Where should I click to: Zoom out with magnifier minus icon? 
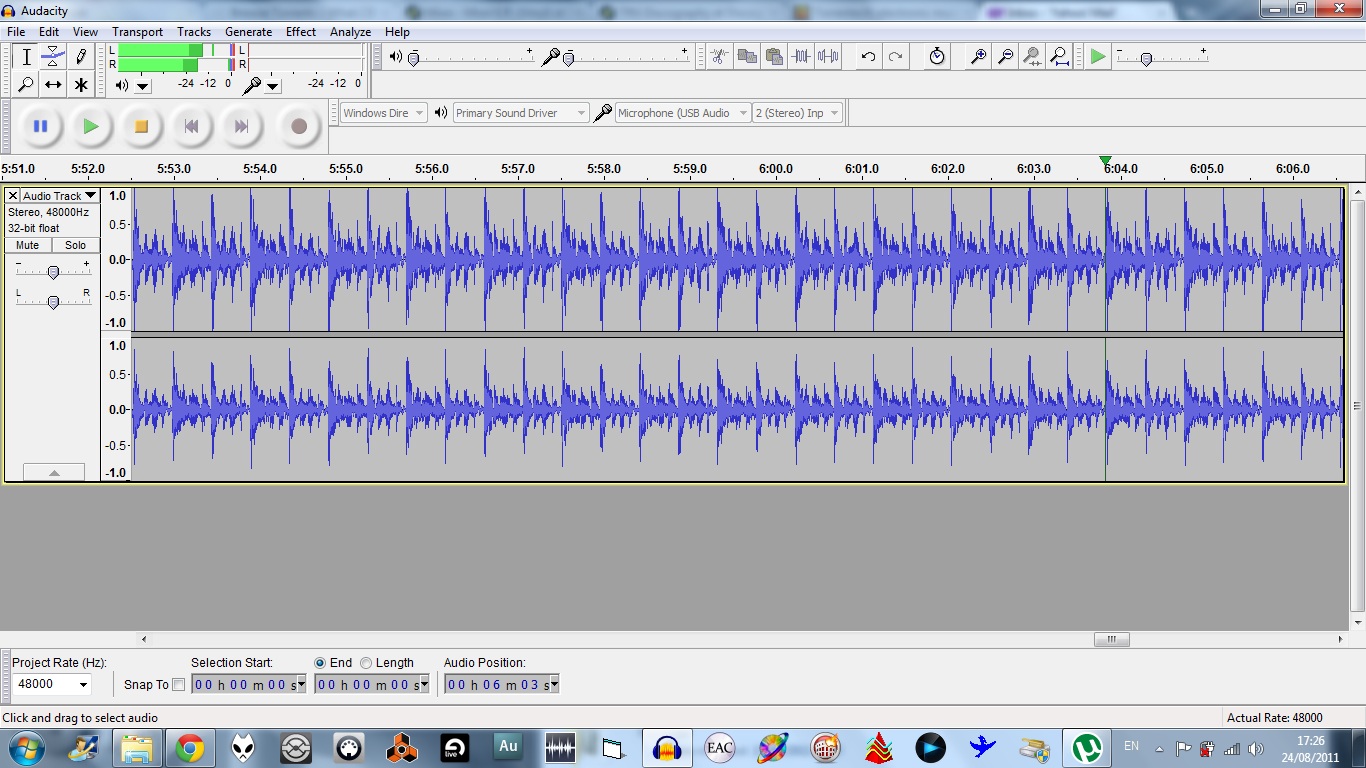click(1006, 56)
